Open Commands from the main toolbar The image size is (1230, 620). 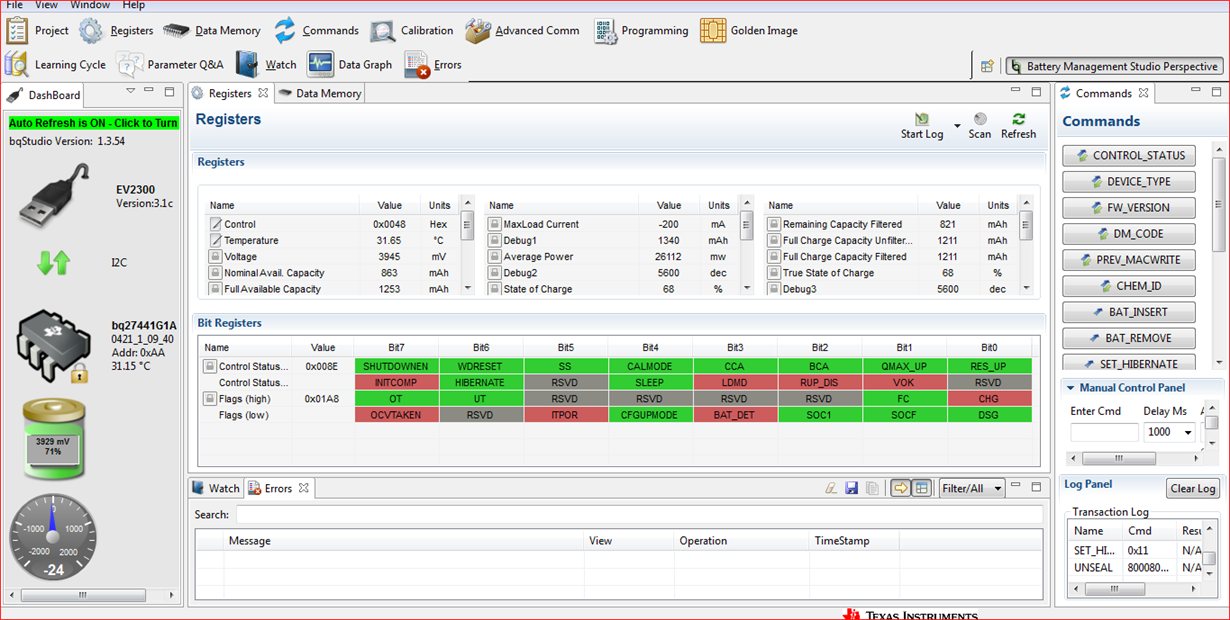tap(316, 30)
